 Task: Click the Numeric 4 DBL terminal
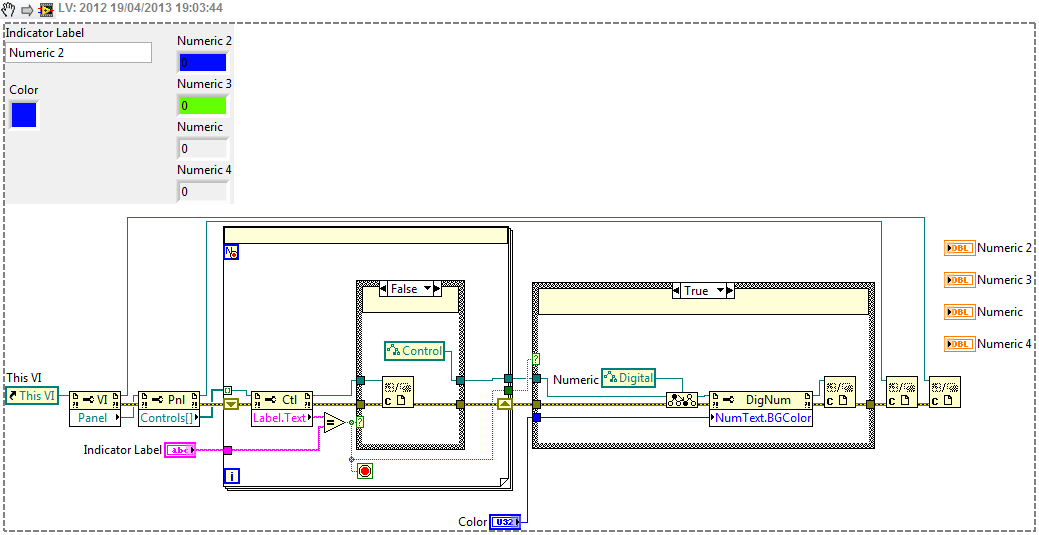(x=959, y=343)
